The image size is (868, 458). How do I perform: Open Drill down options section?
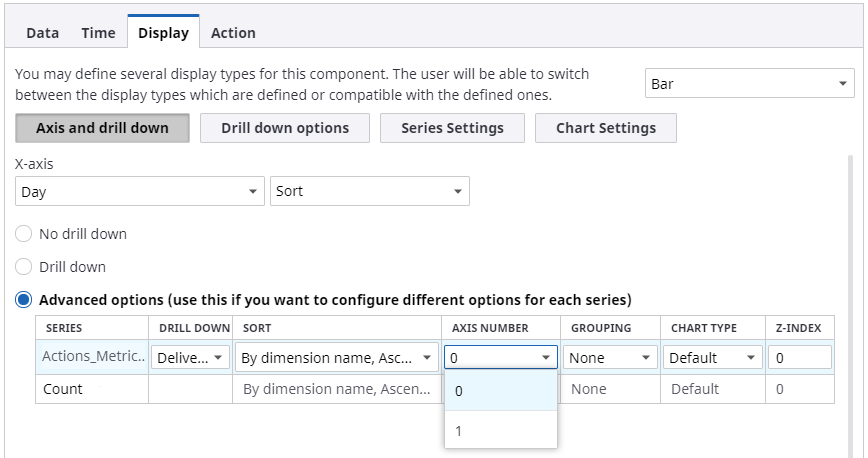pos(285,128)
